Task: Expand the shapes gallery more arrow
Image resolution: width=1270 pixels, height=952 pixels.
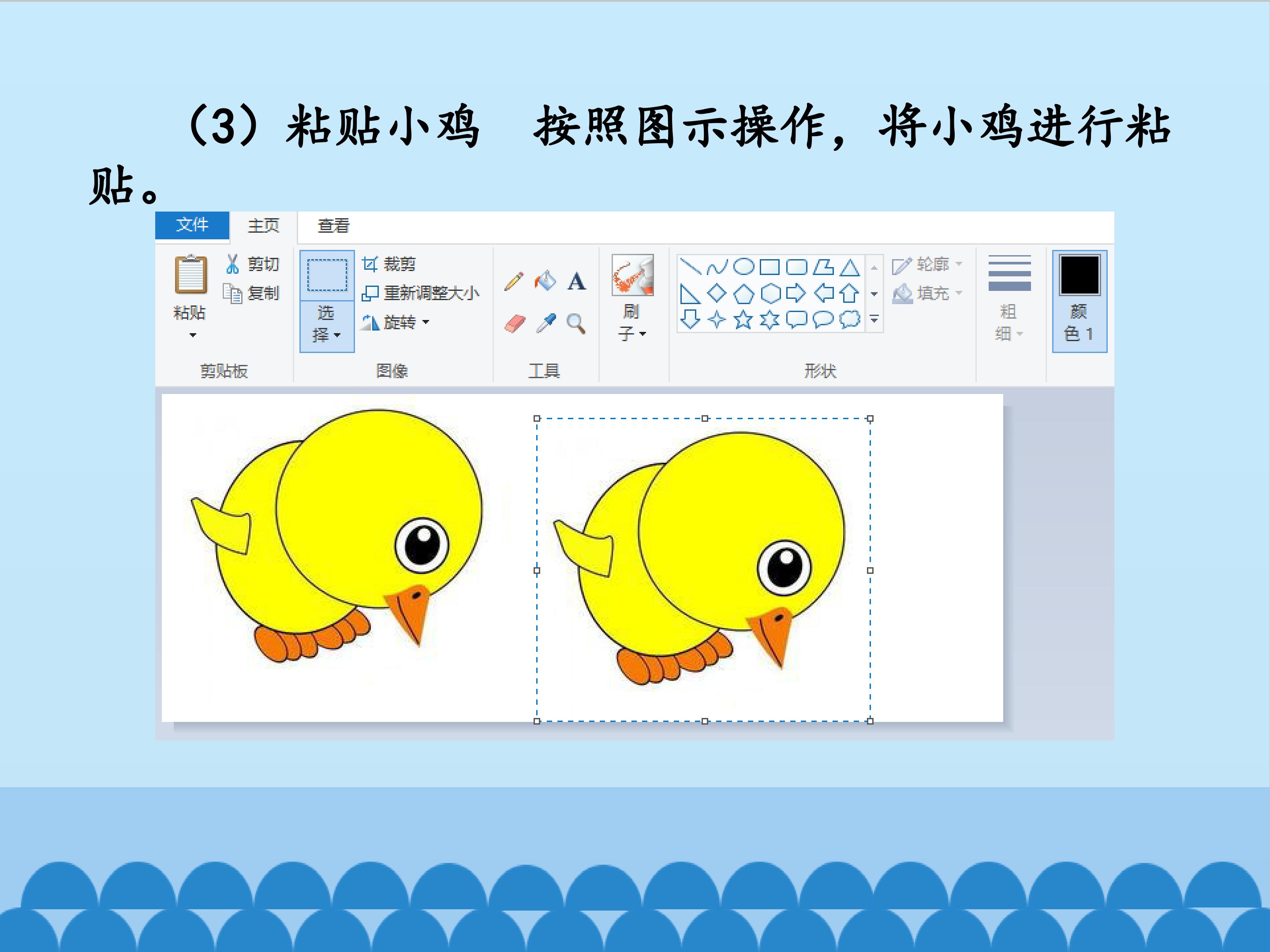Action: tap(874, 319)
